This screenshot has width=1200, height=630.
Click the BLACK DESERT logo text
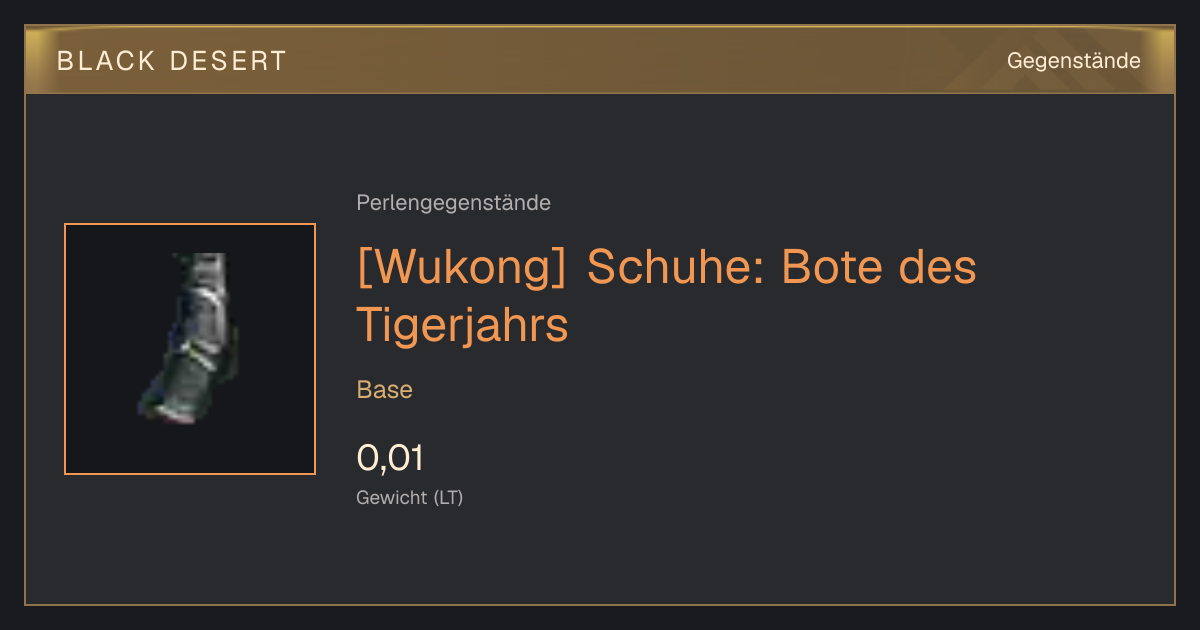(172, 61)
